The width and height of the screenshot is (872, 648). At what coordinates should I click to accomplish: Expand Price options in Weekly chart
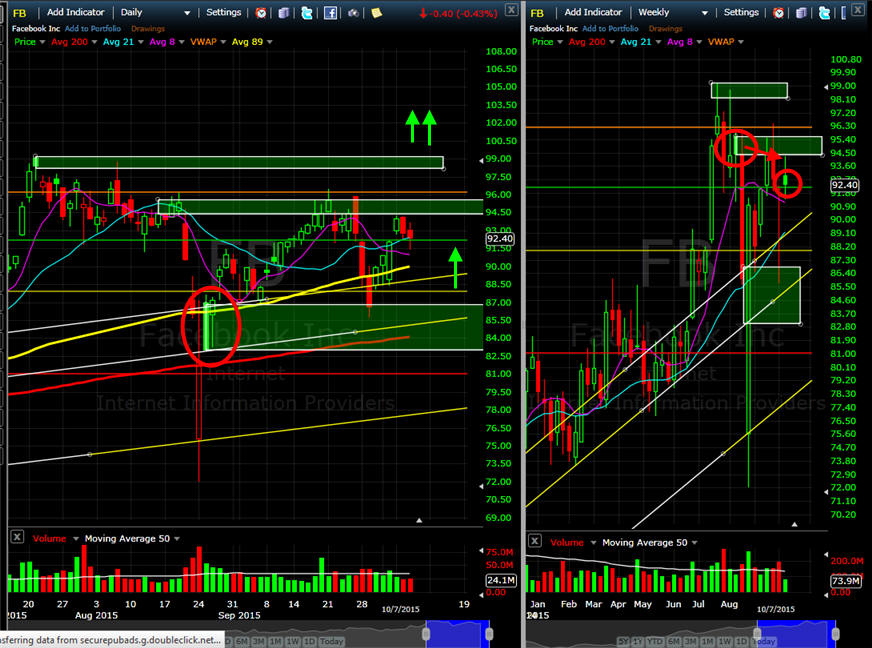point(560,42)
